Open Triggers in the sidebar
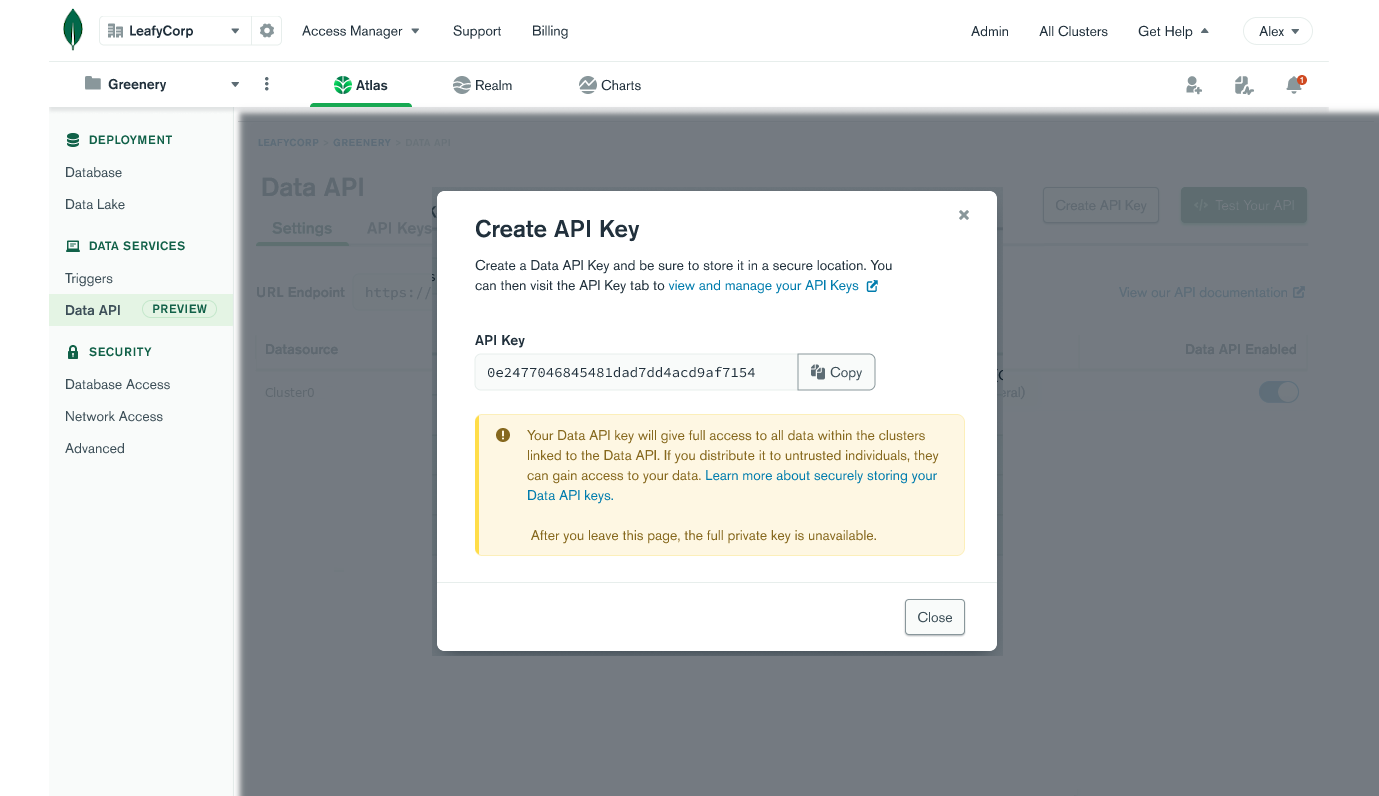This screenshot has height=796, width=1379. point(89,278)
